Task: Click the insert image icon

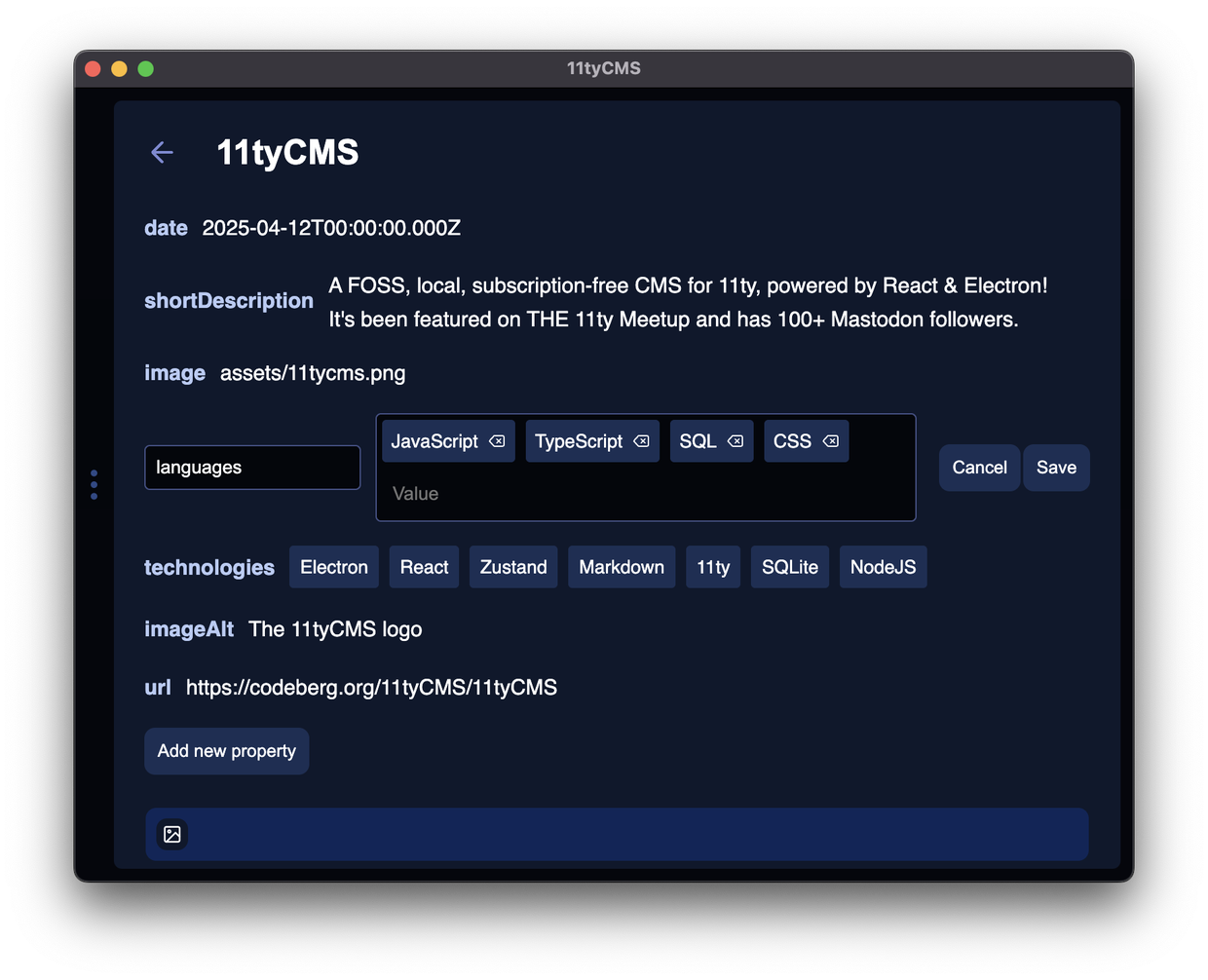Action: pyautogui.click(x=172, y=834)
